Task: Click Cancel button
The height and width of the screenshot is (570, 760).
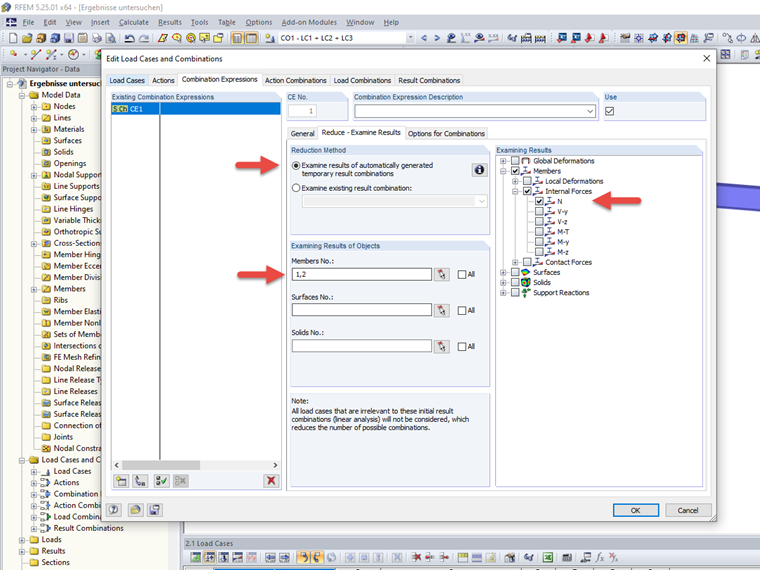Action: click(688, 510)
